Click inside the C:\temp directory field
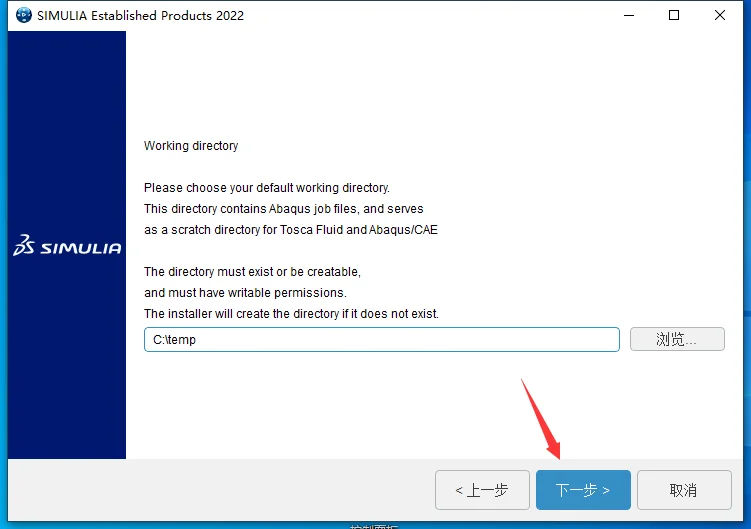 (382, 340)
